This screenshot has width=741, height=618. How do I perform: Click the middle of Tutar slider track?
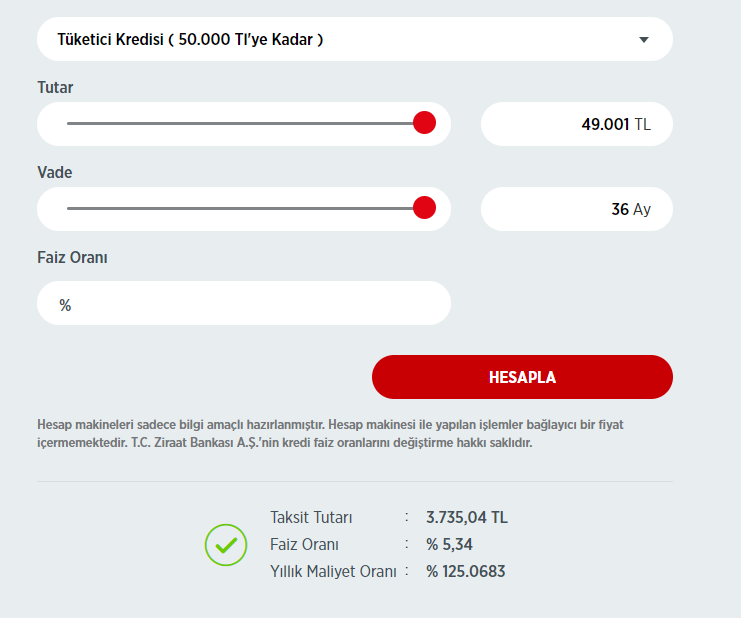pos(245,123)
